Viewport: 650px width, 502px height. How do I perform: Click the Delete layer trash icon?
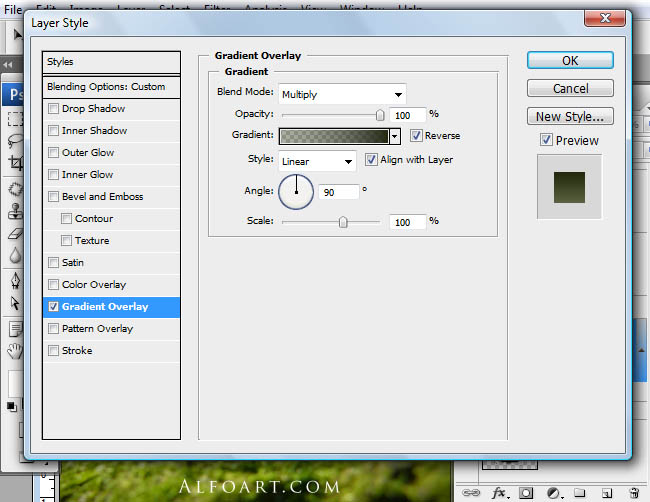(634, 493)
